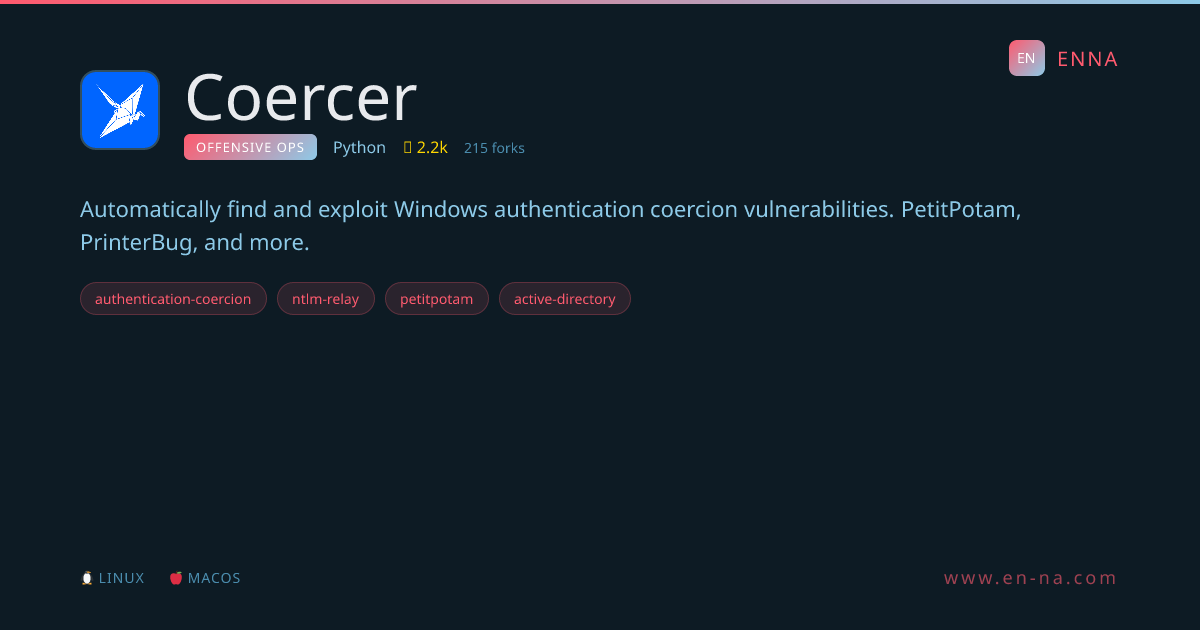Click the EN gradient badge icon
The width and height of the screenshot is (1200, 630).
tap(1026, 58)
